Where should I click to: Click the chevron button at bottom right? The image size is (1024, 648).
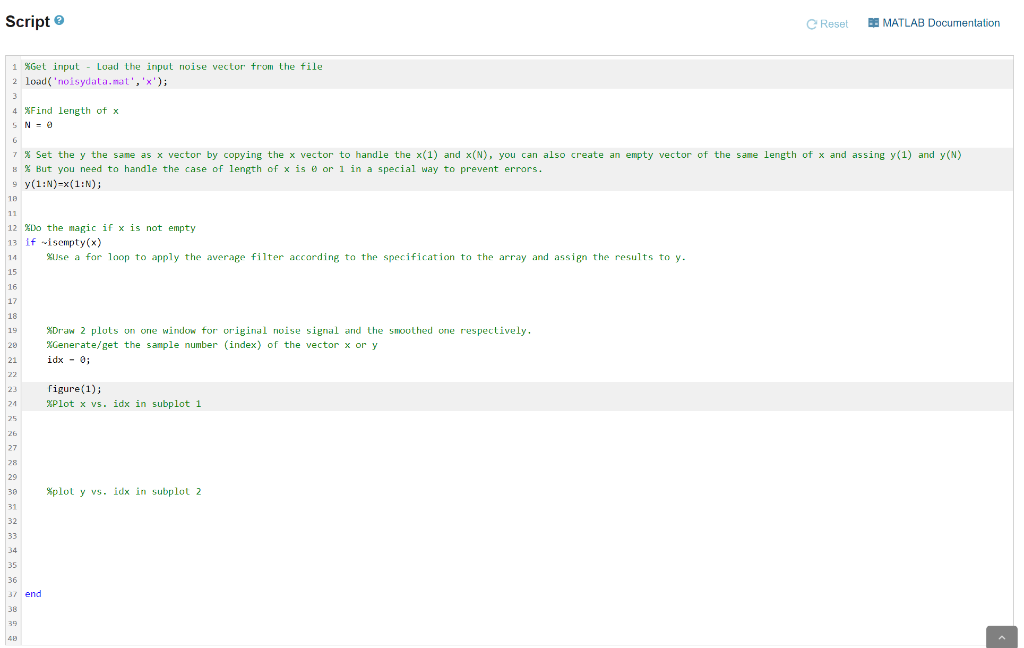(x=1000, y=636)
